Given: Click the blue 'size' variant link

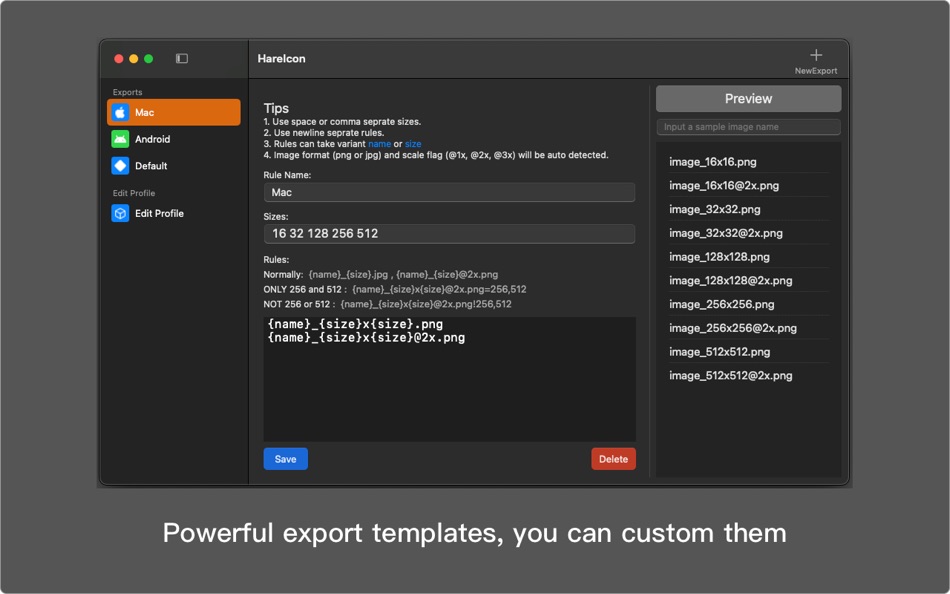Looking at the screenshot, I should tap(413, 144).
